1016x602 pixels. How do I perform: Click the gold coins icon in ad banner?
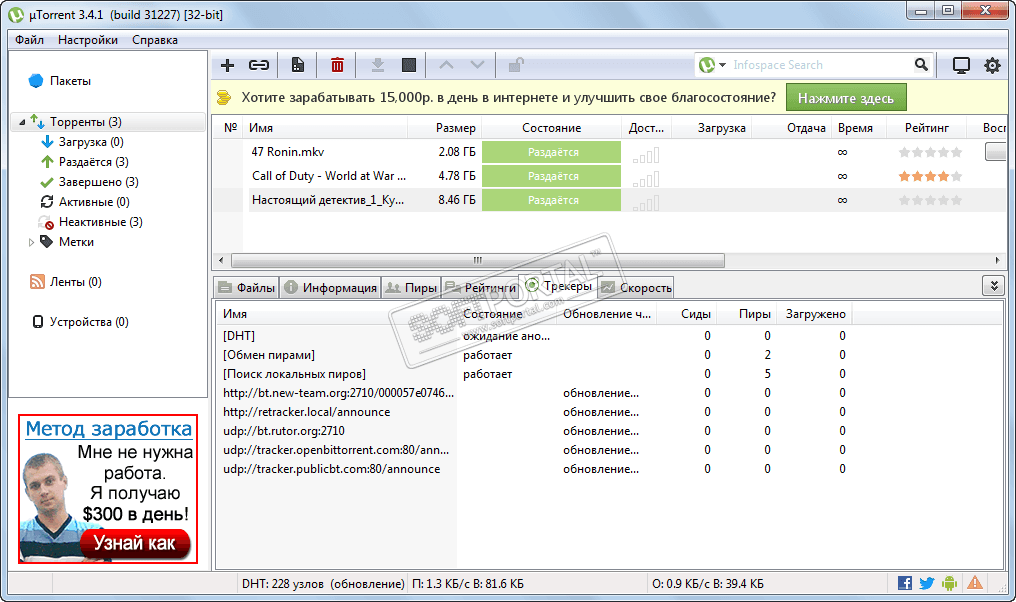(x=224, y=98)
